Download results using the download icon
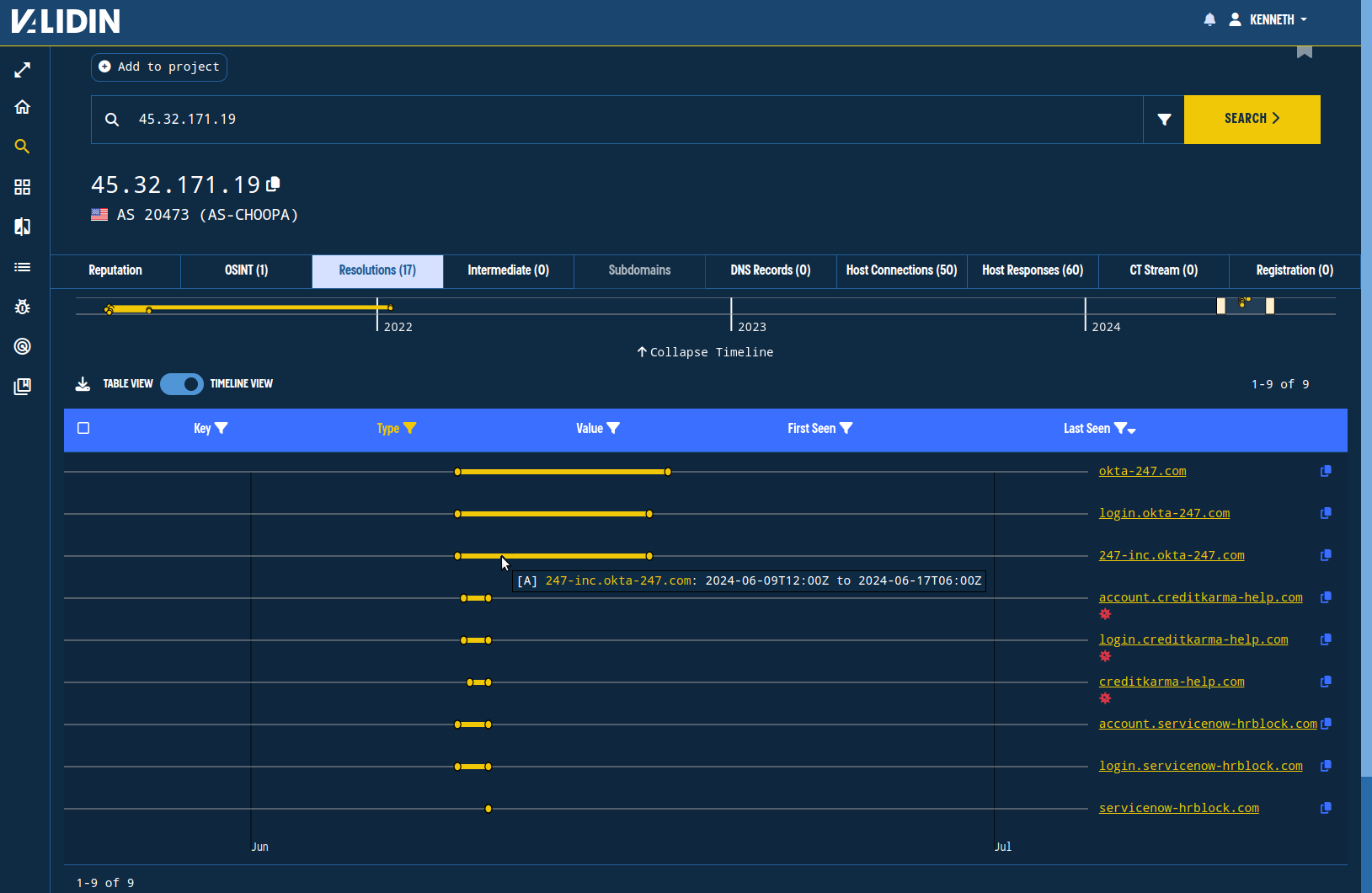 tap(83, 384)
